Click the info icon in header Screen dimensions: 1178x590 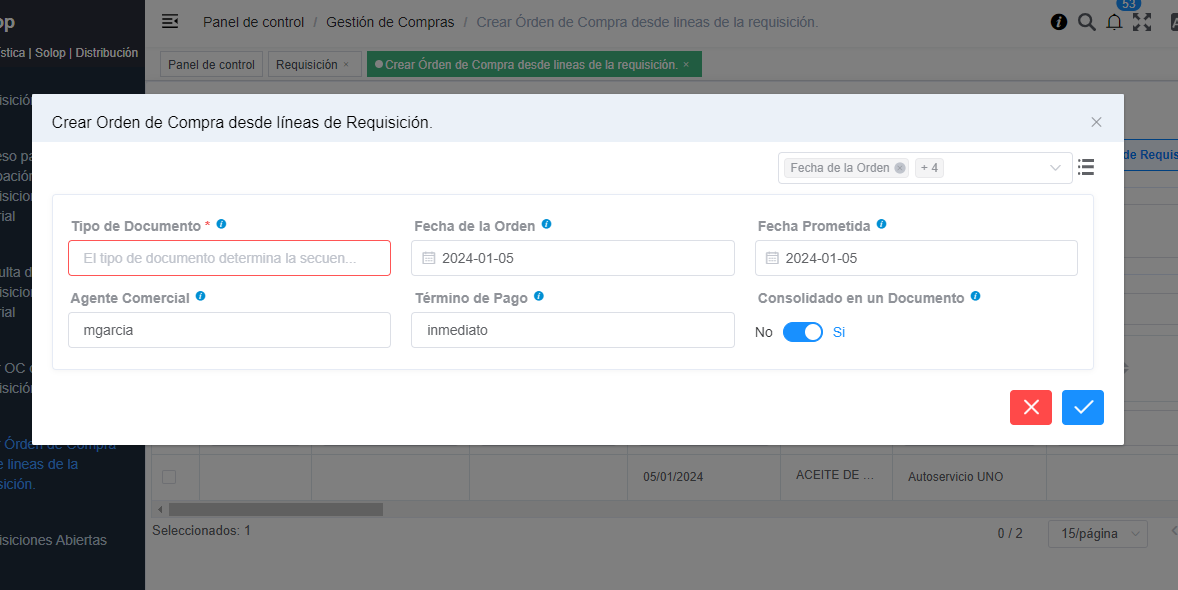point(1059,22)
